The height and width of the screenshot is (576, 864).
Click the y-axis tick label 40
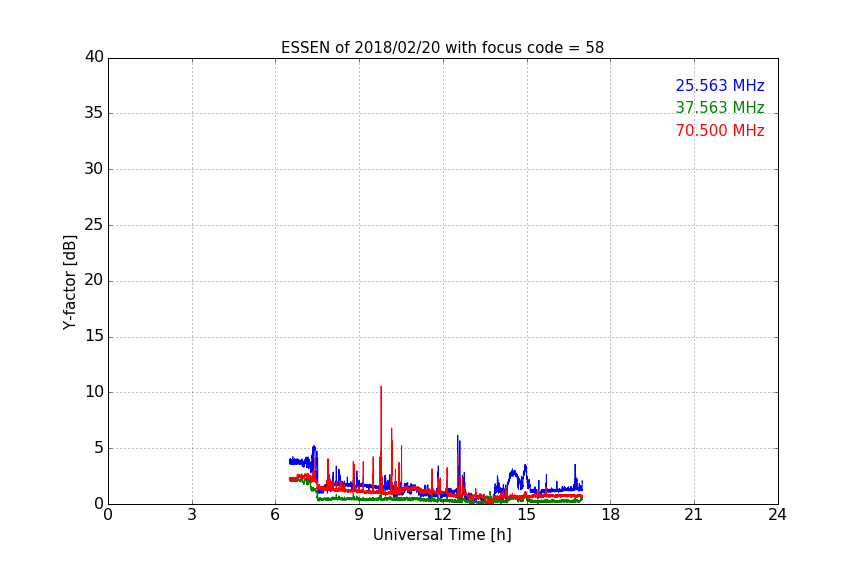click(94, 57)
